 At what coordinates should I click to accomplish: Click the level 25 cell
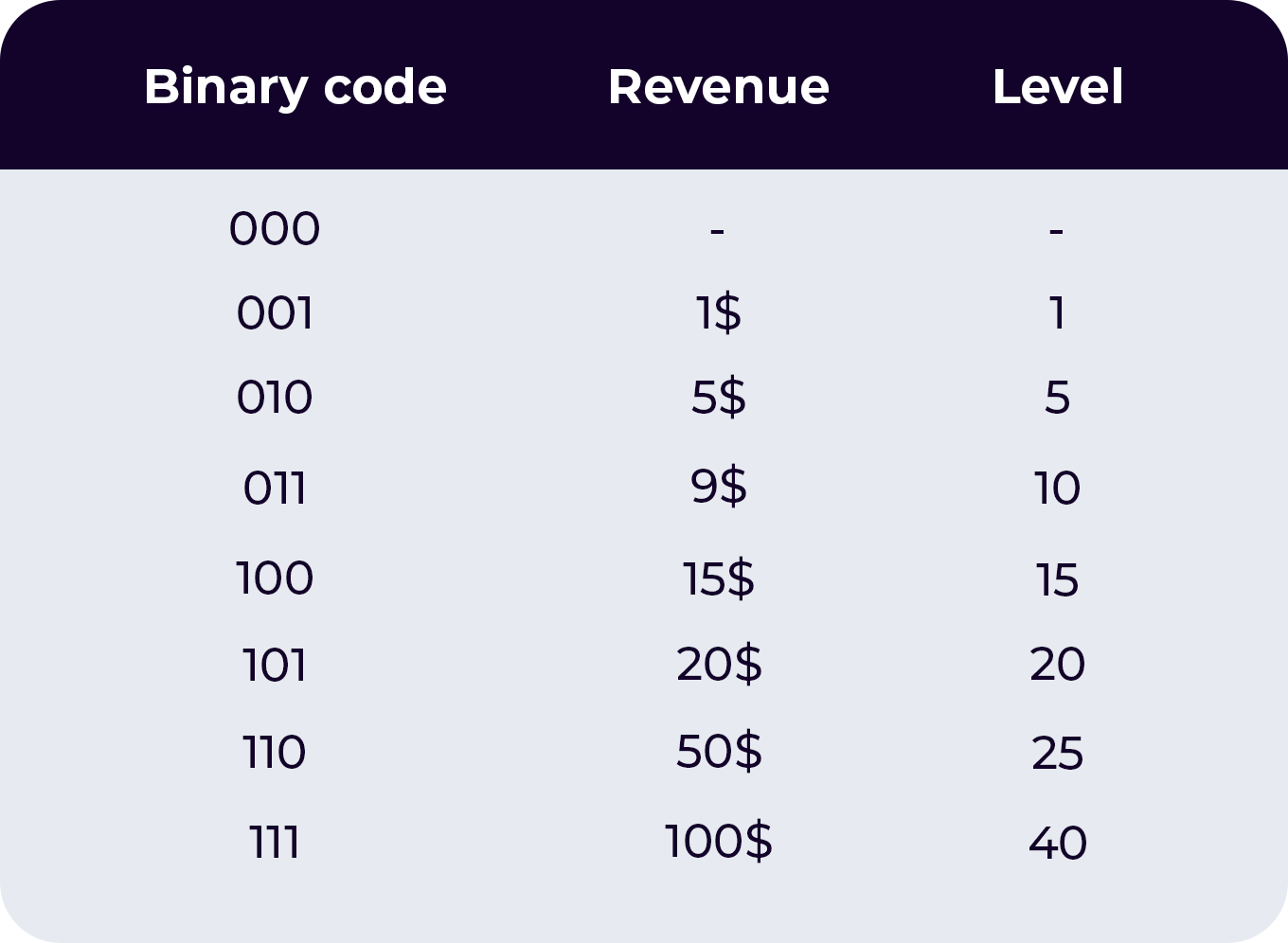coord(1058,755)
